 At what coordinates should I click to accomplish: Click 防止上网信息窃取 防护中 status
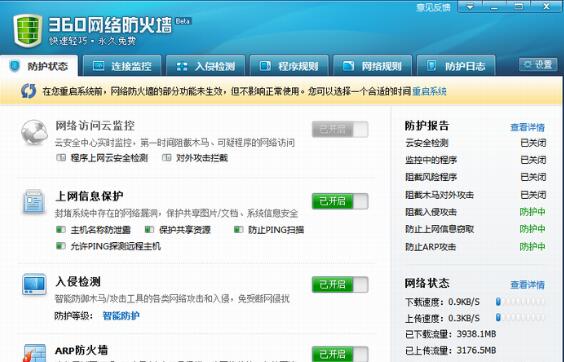pyautogui.click(x=533, y=229)
